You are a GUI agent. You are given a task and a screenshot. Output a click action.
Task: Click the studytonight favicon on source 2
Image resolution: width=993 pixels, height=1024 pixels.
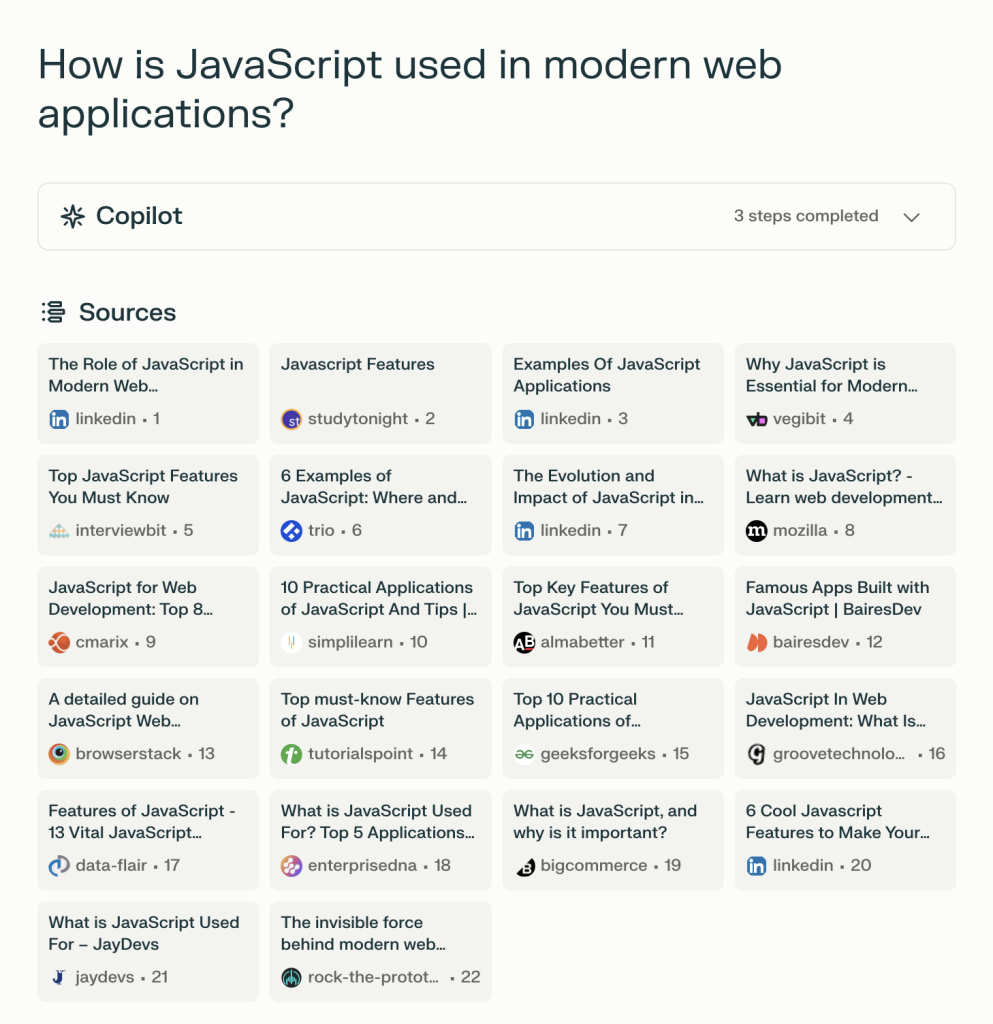291,419
